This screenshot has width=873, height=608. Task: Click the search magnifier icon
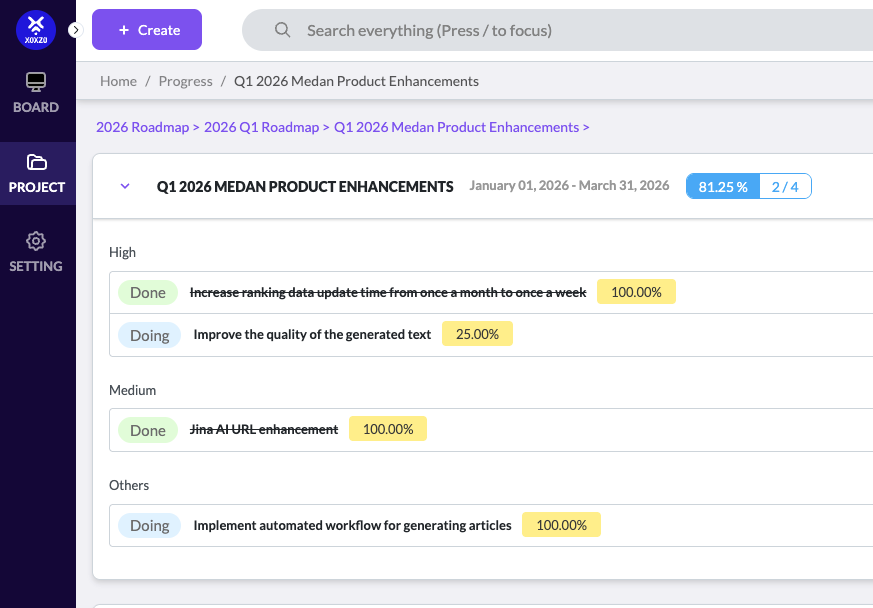tap(282, 30)
